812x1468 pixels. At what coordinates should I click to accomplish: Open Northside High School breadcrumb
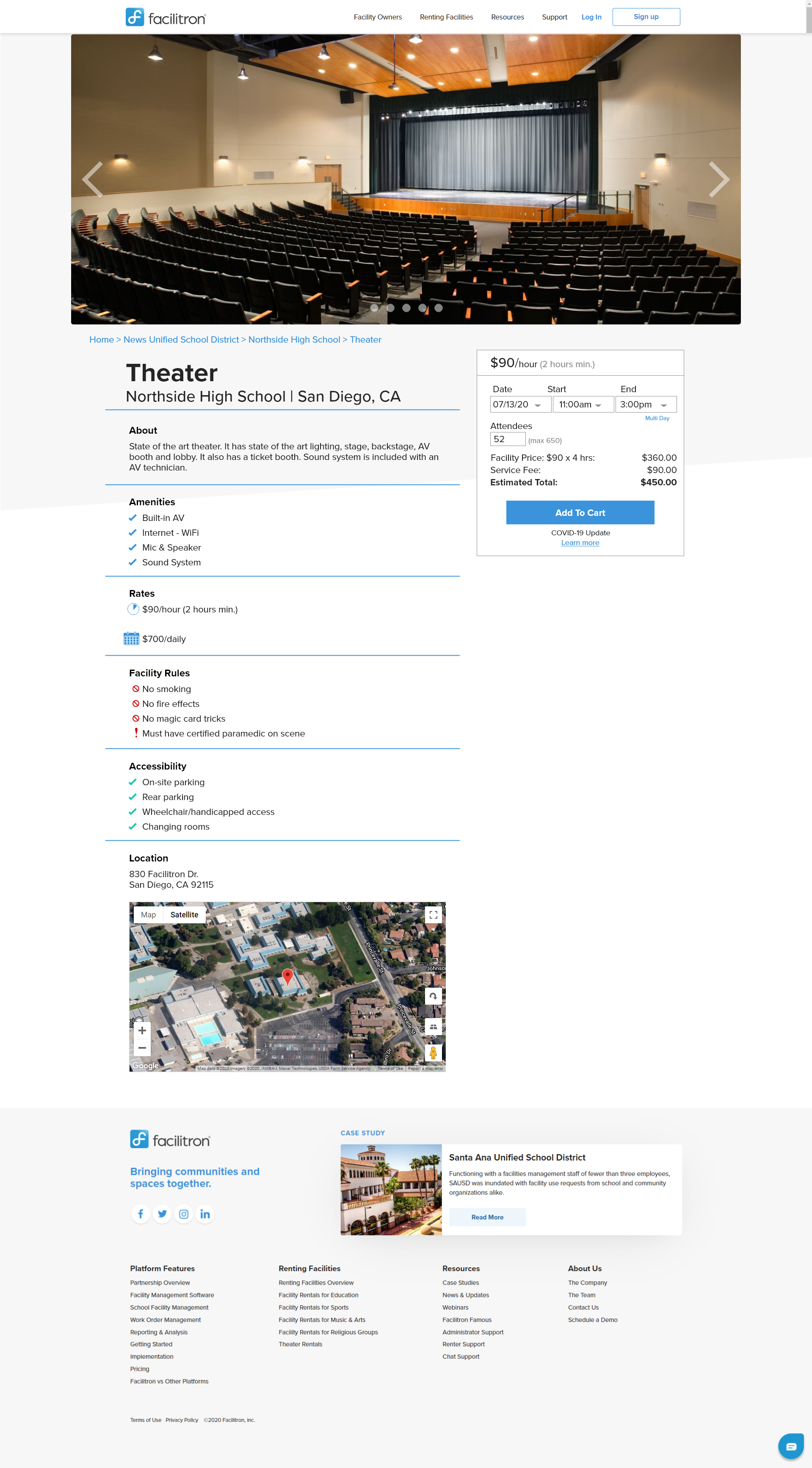tap(294, 340)
